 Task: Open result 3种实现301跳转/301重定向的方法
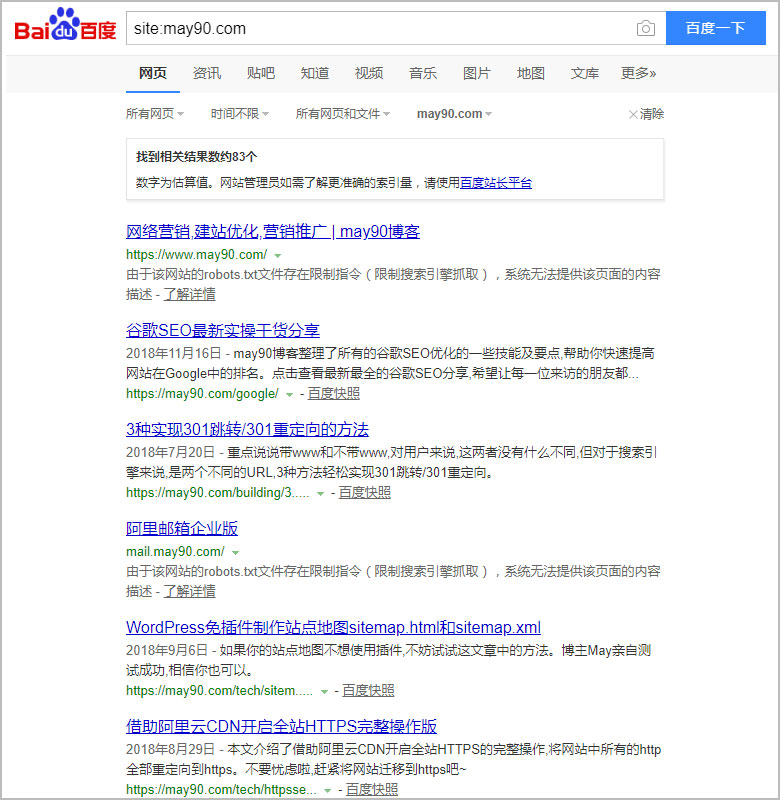[x=247, y=430]
